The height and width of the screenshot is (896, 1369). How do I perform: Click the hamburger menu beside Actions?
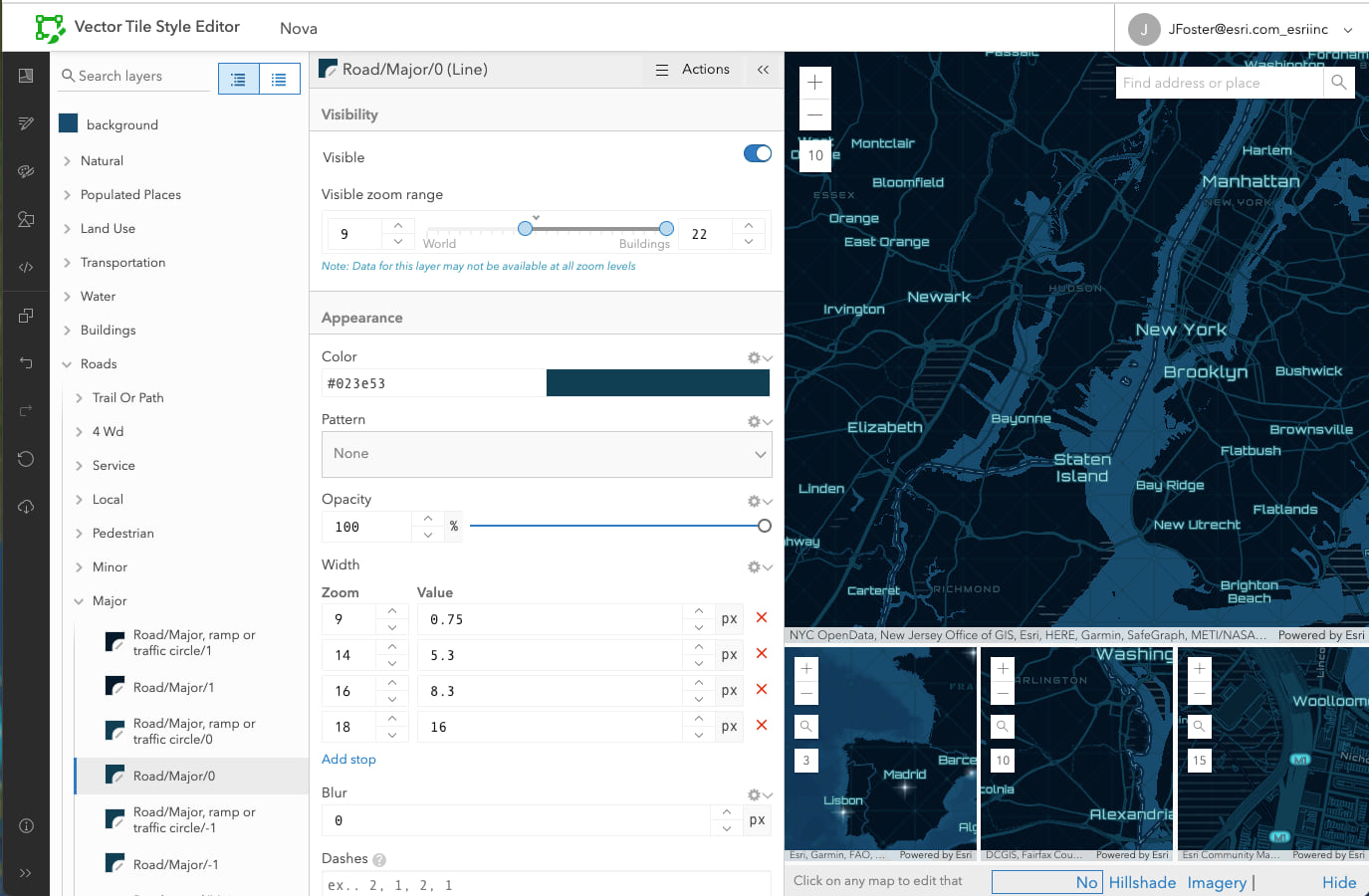coord(661,69)
